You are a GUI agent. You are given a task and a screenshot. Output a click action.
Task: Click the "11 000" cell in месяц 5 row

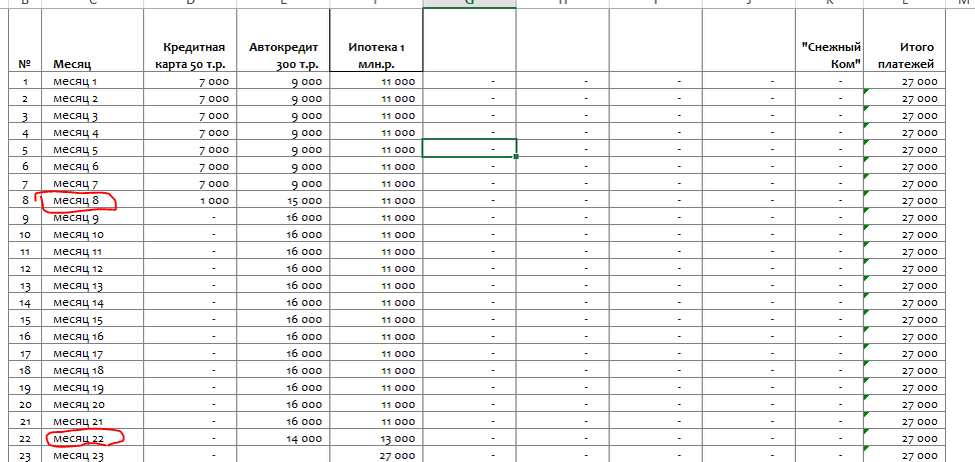click(x=376, y=149)
